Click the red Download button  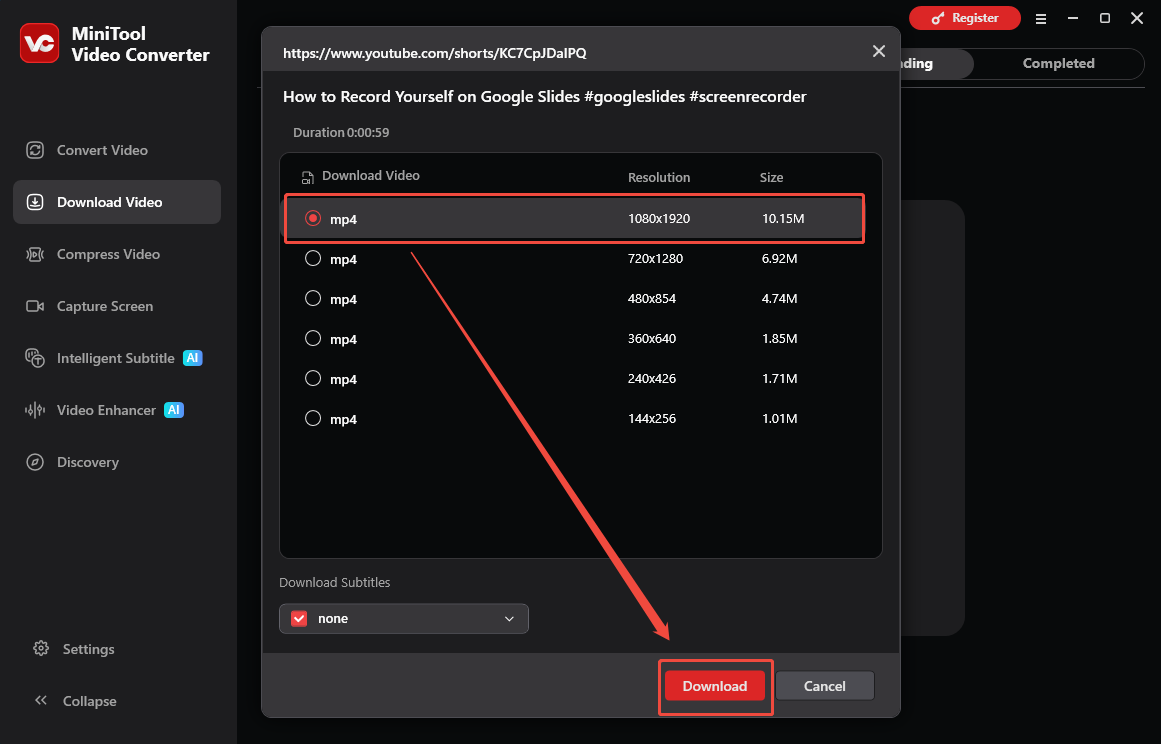[x=715, y=686]
